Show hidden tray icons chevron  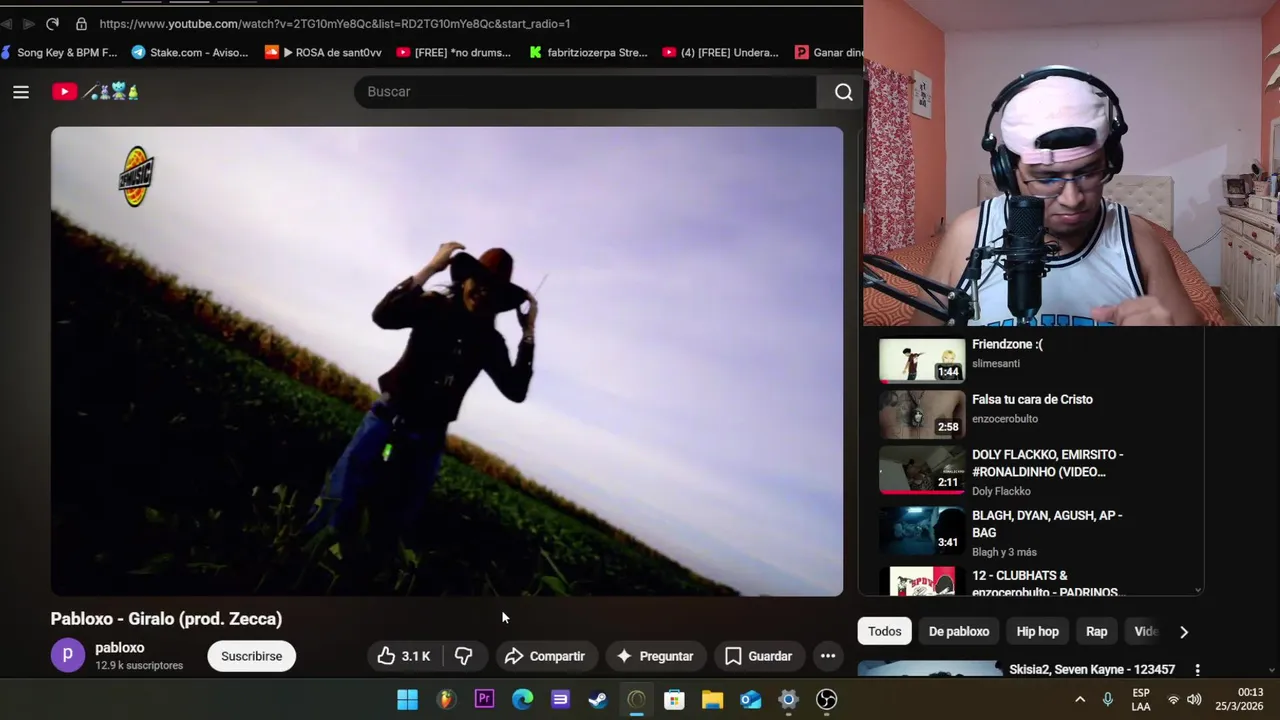click(x=1080, y=699)
